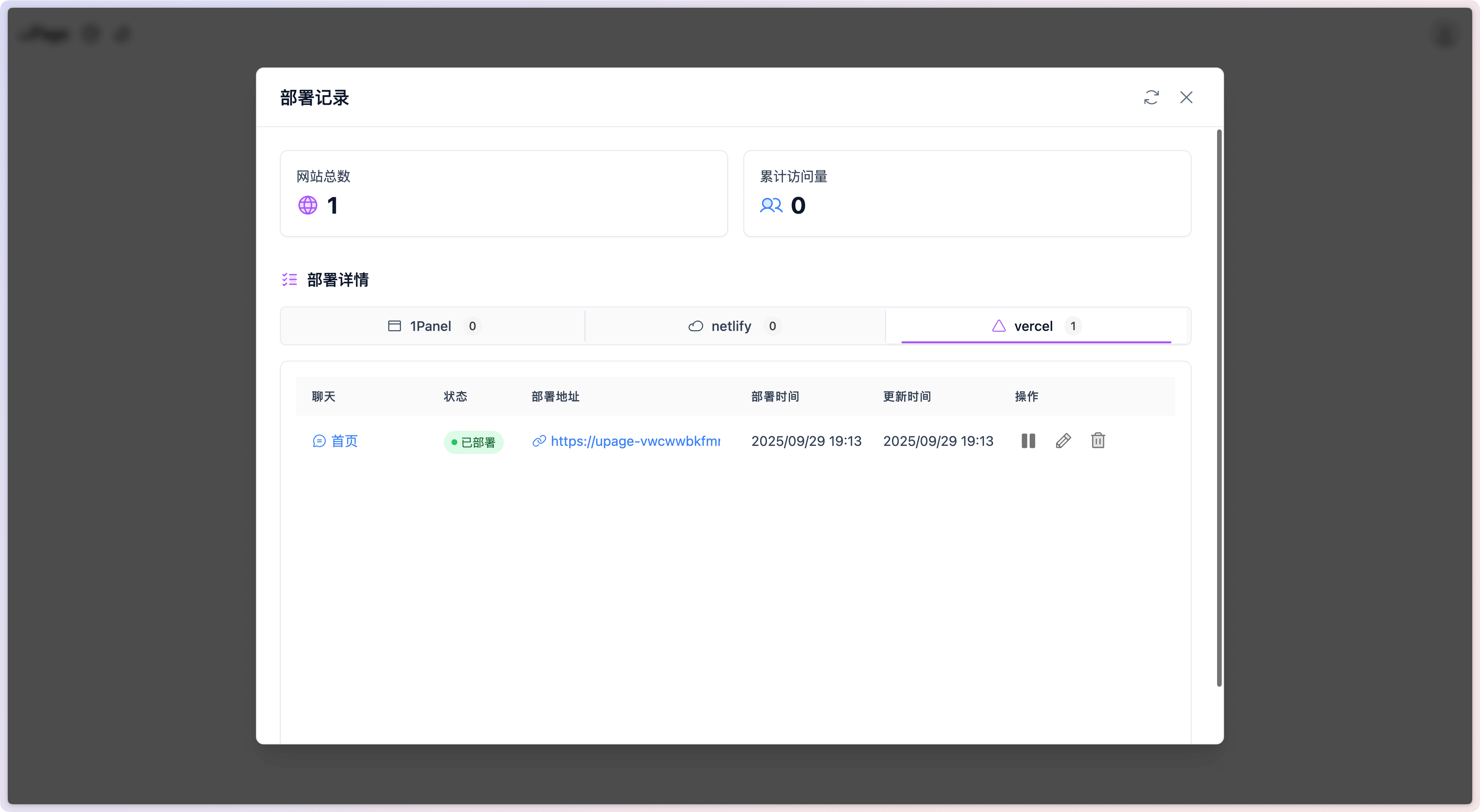Click the chain link icon before URL
The height and width of the screenshot is (812, 1480).
tap(538, 441)
